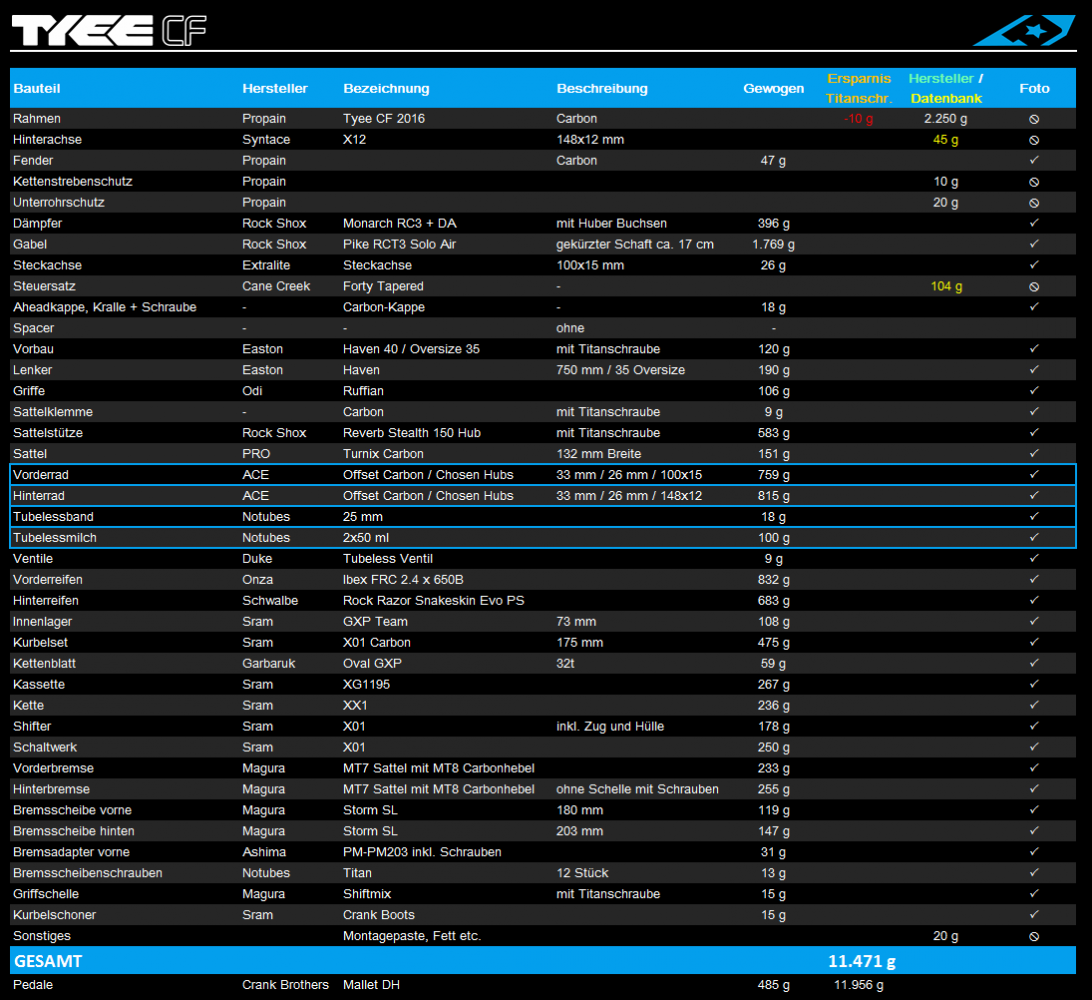Click the 1.769 g fork weight
This screenshot has height=1000, width=1092.
point(773,244)
